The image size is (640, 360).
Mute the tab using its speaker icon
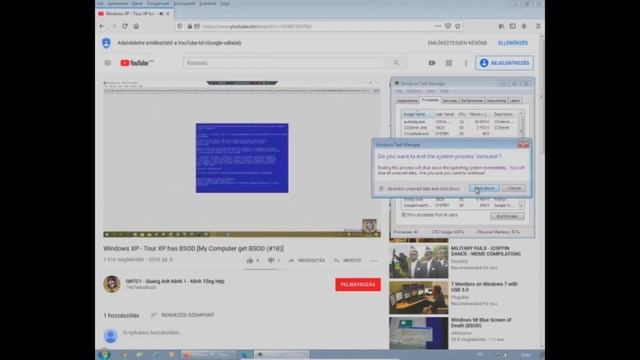pyautogui.click(x=161, y=13)
